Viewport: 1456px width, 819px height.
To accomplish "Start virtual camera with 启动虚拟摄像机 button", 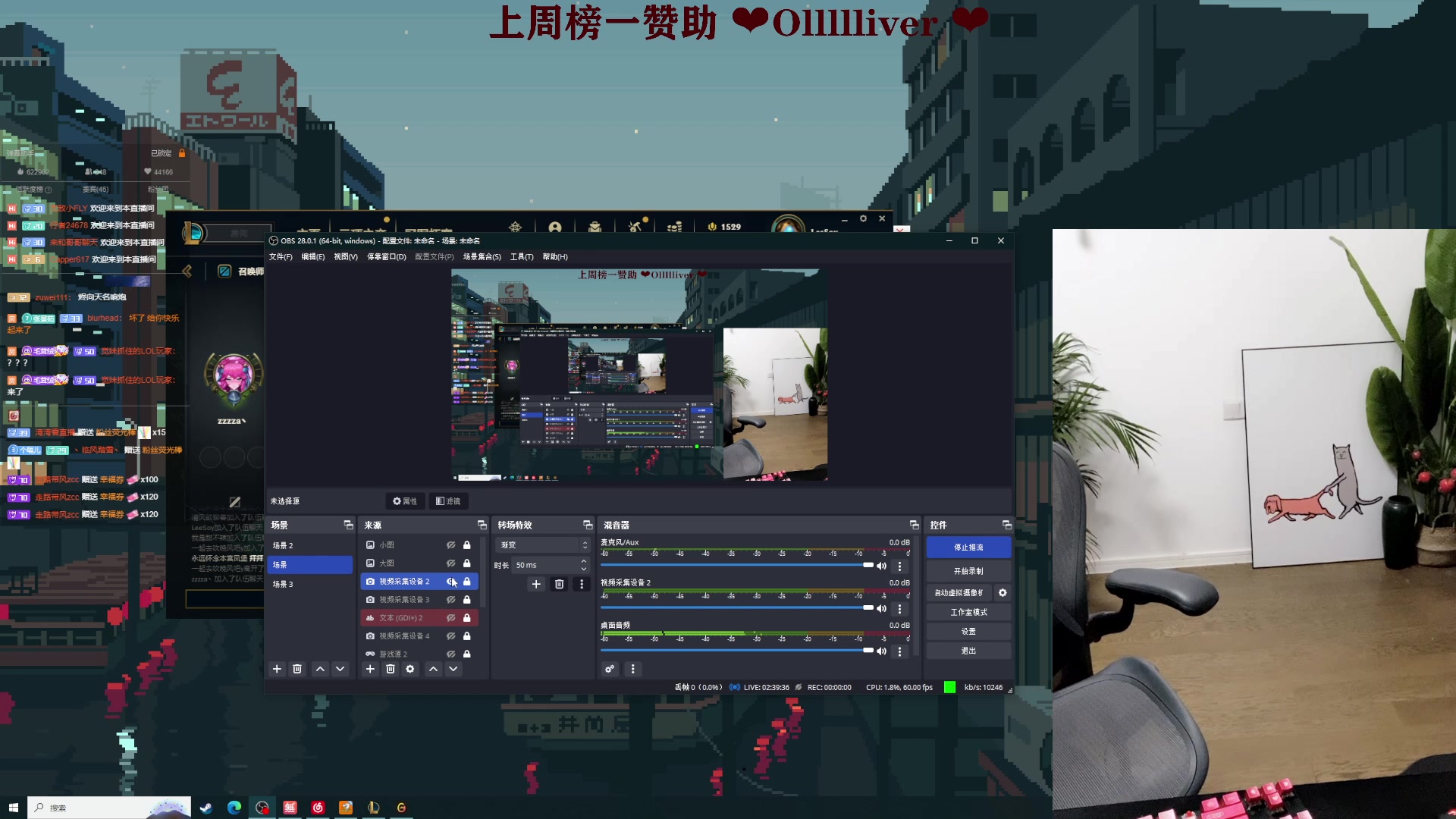I will click(959, 593).
